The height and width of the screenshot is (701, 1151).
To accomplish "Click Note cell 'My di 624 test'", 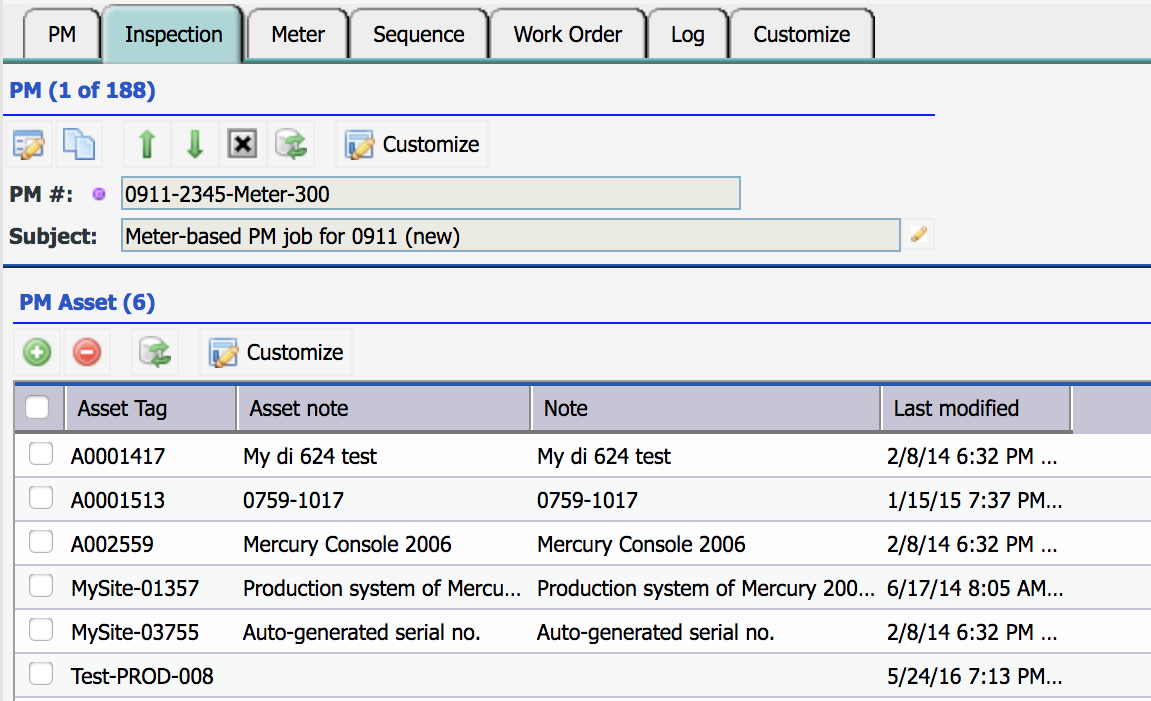I will 603,457.
